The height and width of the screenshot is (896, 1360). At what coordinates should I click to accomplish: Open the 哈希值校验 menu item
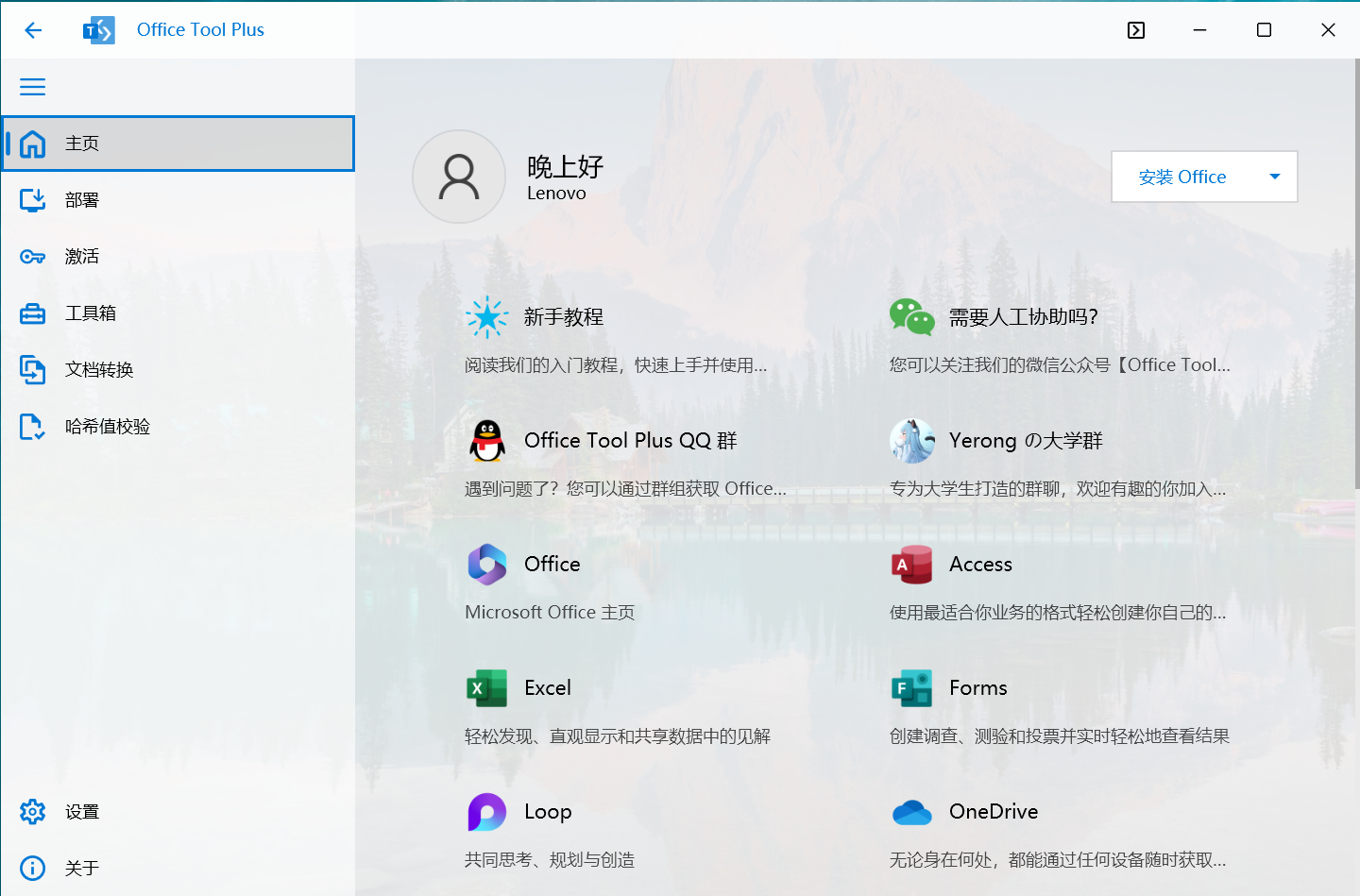pyautogui.click(x=178, y=427)
